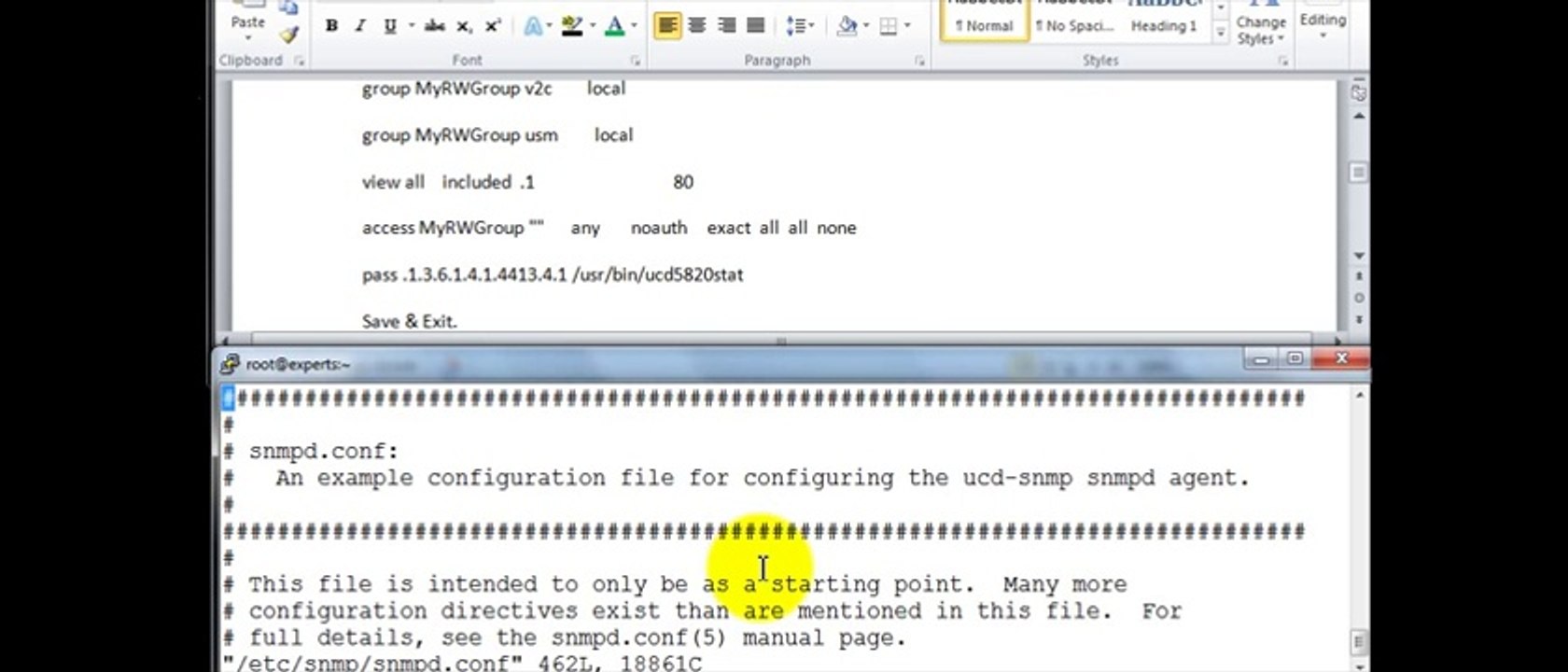Open font color dropdown arrow
1568x672 pixels.
pyautogui.click(x=635, y=26)
